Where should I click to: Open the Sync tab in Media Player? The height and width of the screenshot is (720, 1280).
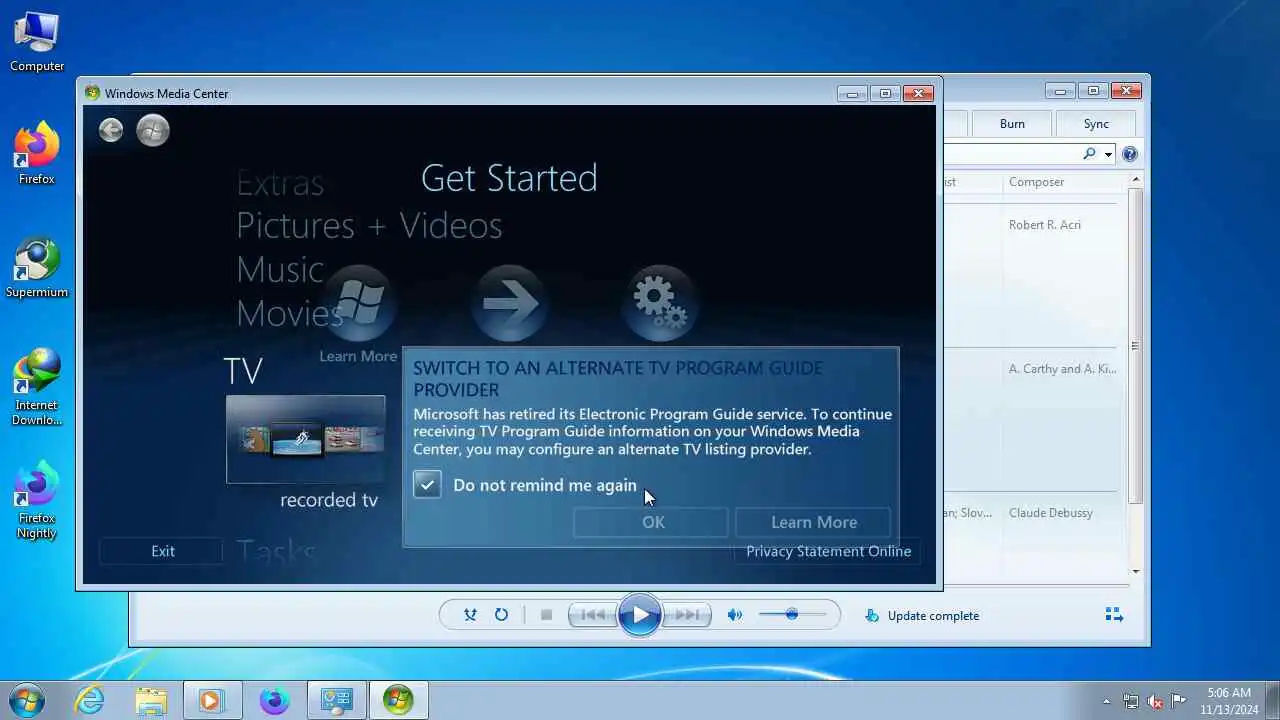tap(1096, 124)
